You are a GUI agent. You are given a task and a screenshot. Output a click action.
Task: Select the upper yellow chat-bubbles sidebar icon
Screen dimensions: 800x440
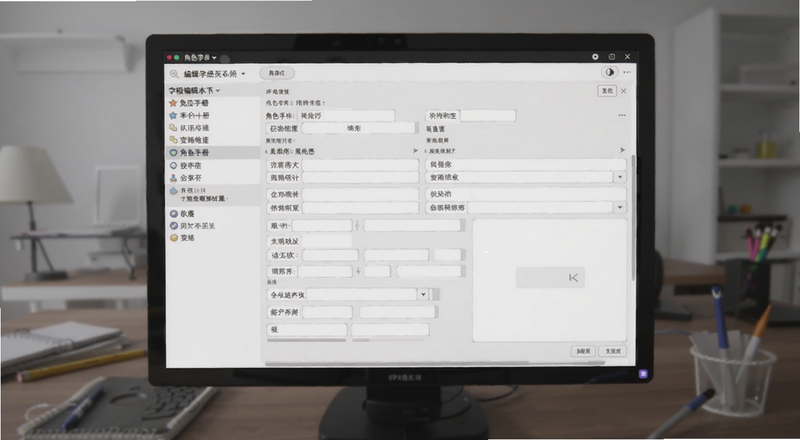coord(173,128)
